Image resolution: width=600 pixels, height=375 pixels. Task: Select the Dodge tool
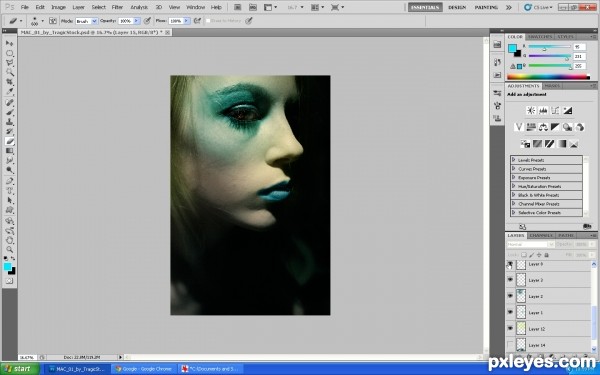10,170
